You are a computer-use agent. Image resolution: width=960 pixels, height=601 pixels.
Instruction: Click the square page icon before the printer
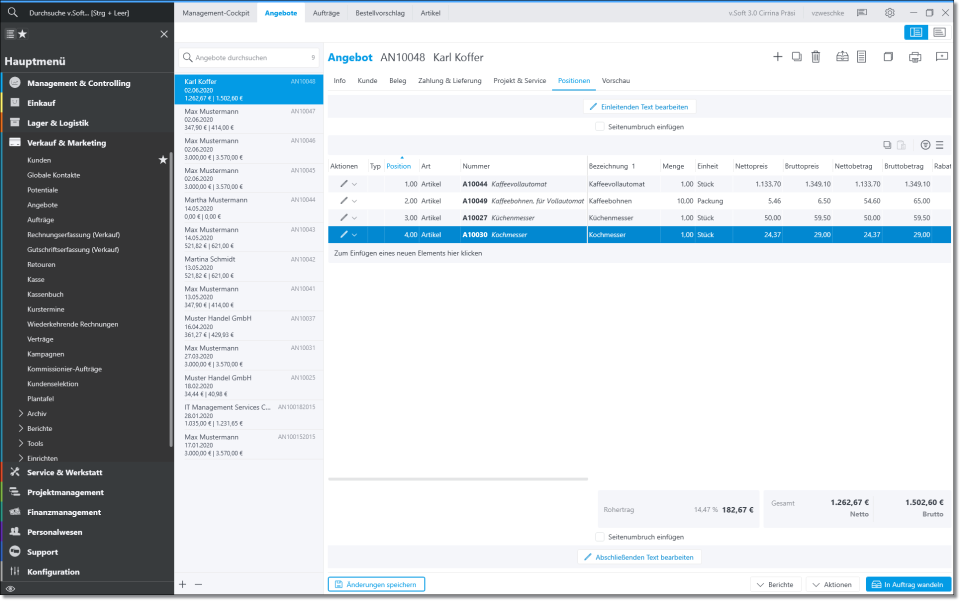coord(888,57)
